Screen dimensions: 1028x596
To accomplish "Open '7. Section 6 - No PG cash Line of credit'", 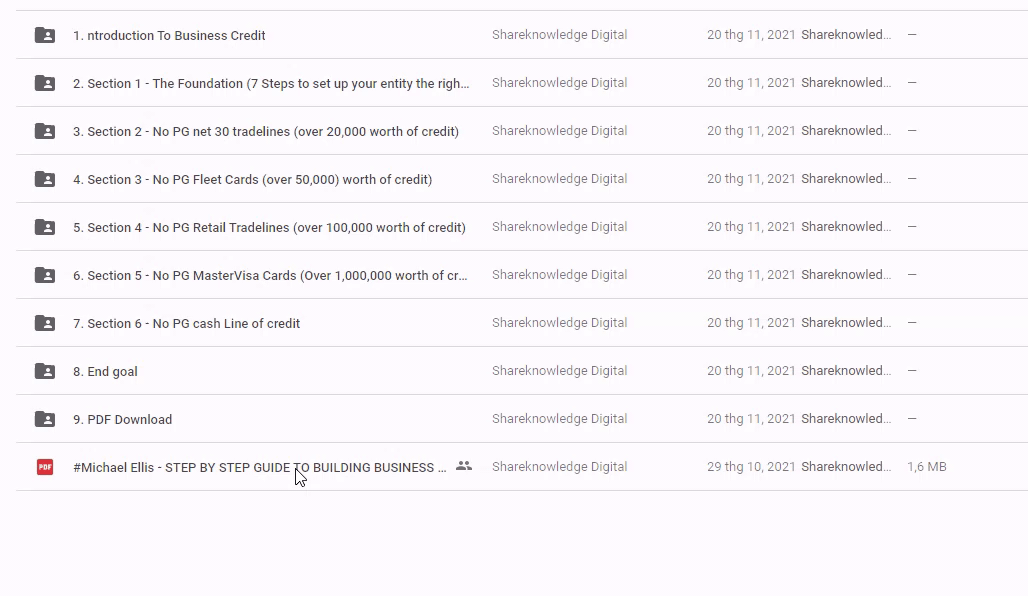I will pos(186,324).
